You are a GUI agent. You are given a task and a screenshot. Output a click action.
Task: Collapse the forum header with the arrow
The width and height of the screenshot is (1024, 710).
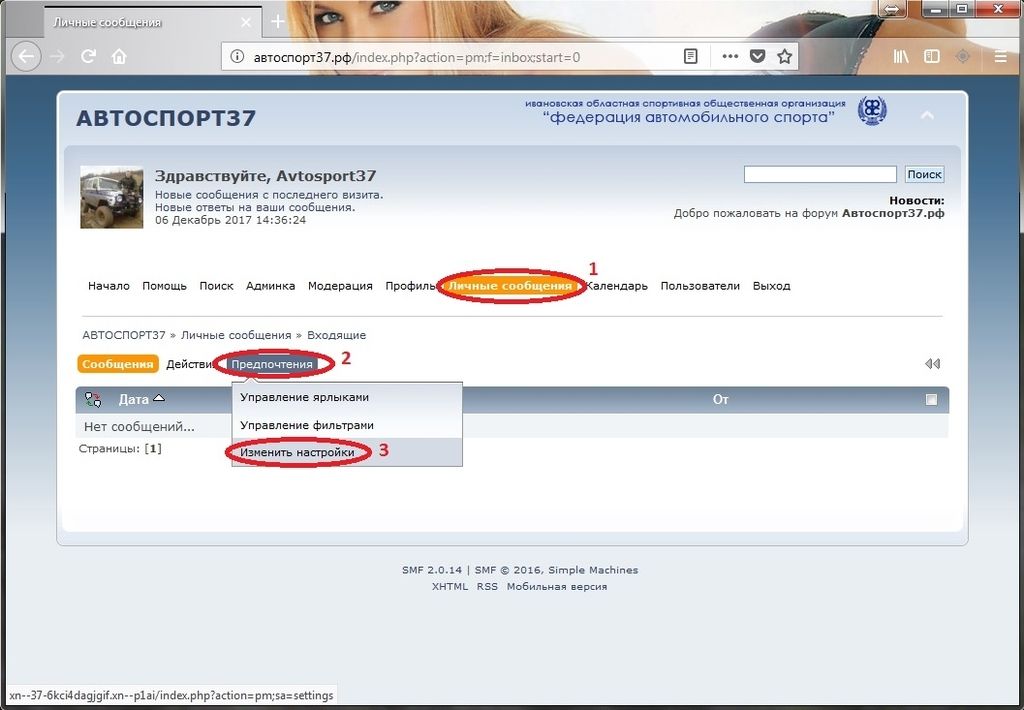[x=927, y=116]
